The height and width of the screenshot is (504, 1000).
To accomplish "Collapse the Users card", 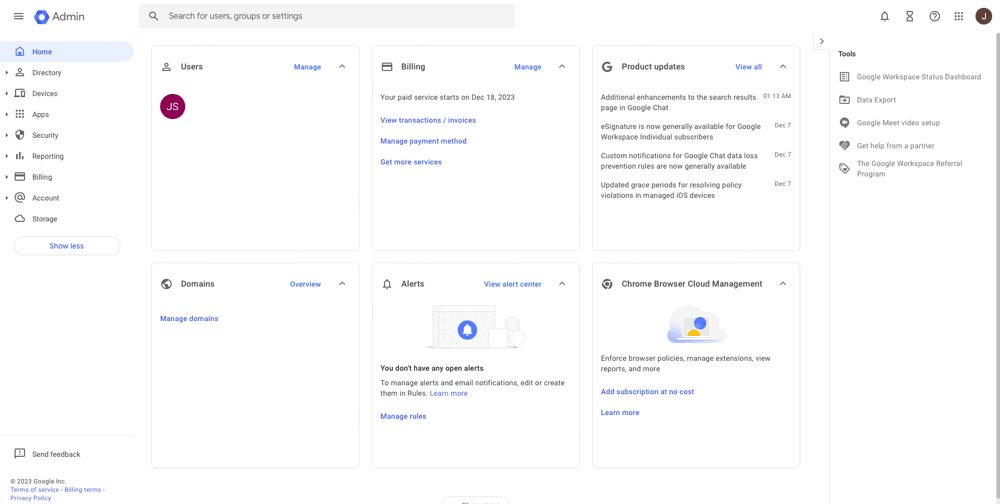I will pyautogui.click(x=342, y=66).
